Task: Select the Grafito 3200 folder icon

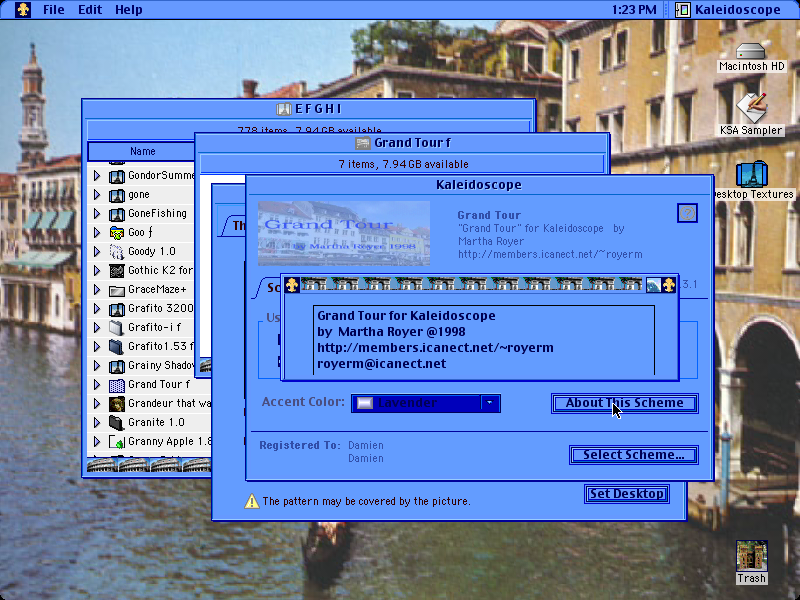Action: (117, 309)
